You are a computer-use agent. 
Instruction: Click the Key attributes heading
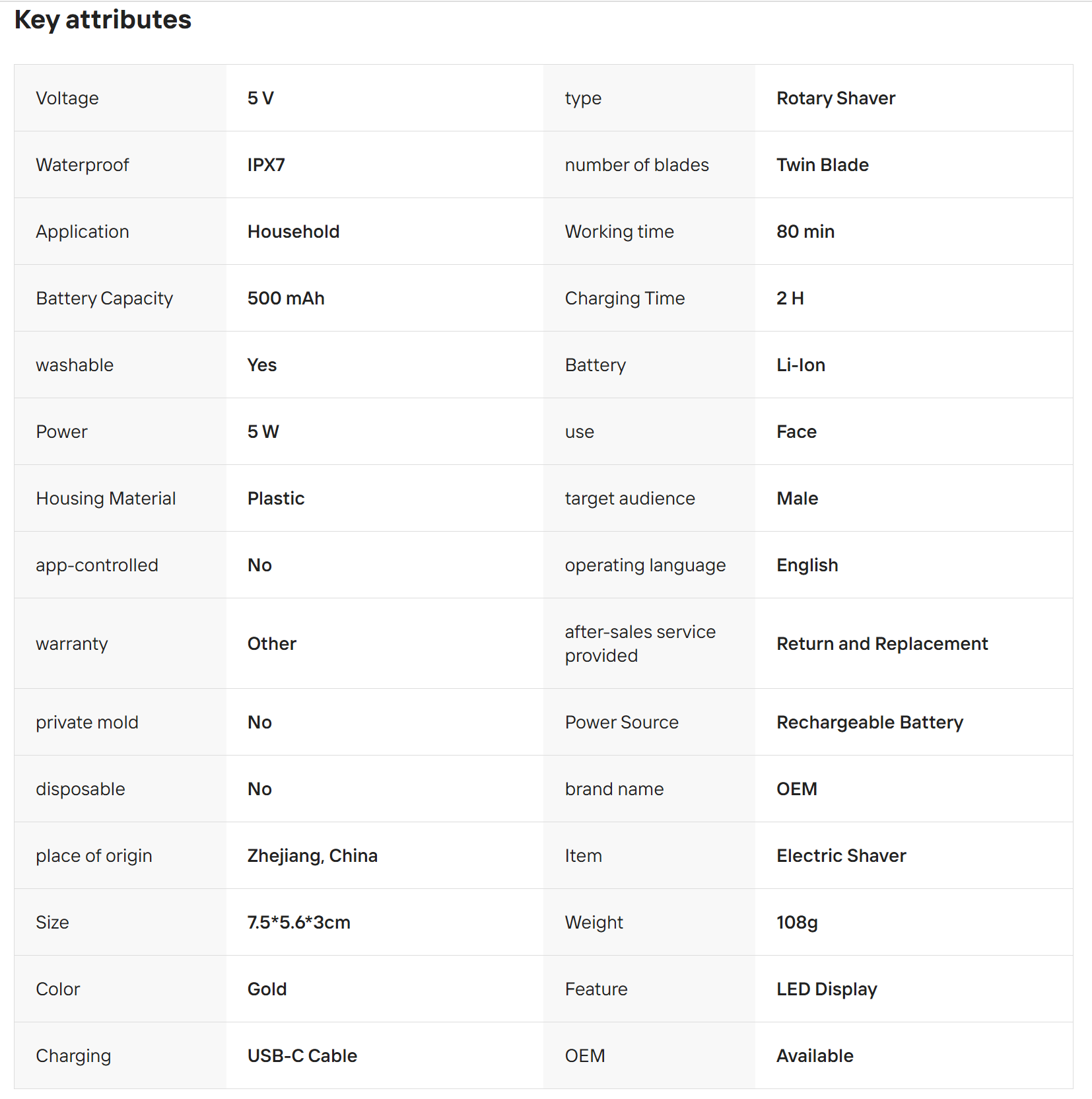click(103, 20)
